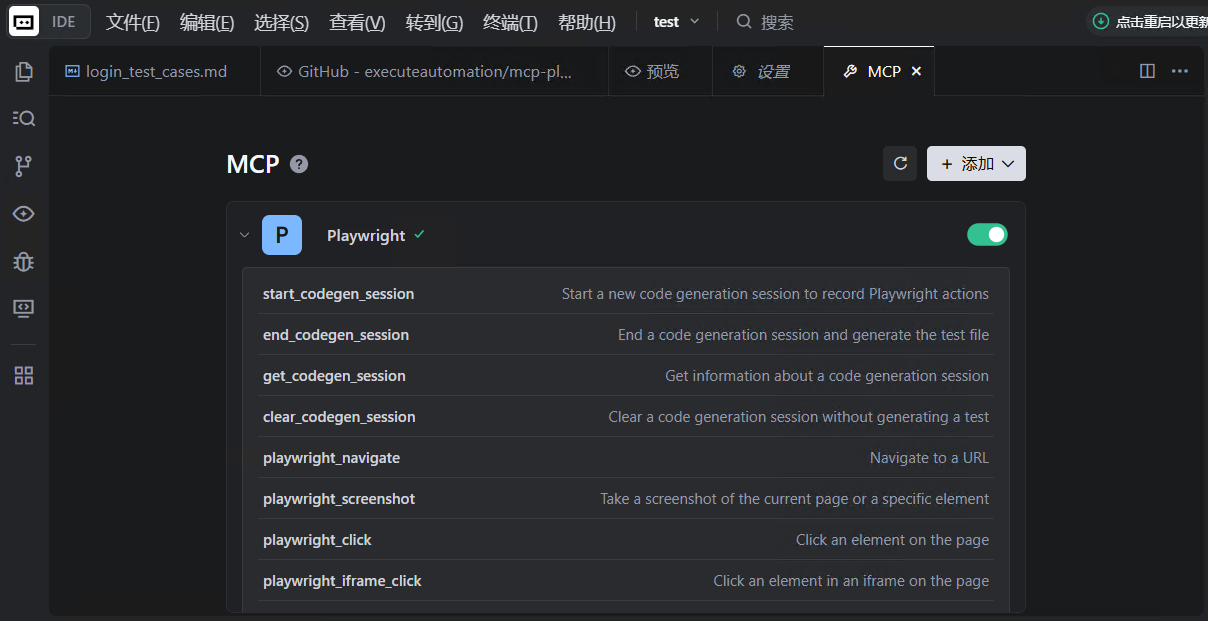Screen dimensions: 1208x621
Task: Open the search panel icon in sidebar
Action: coord(24,118)
